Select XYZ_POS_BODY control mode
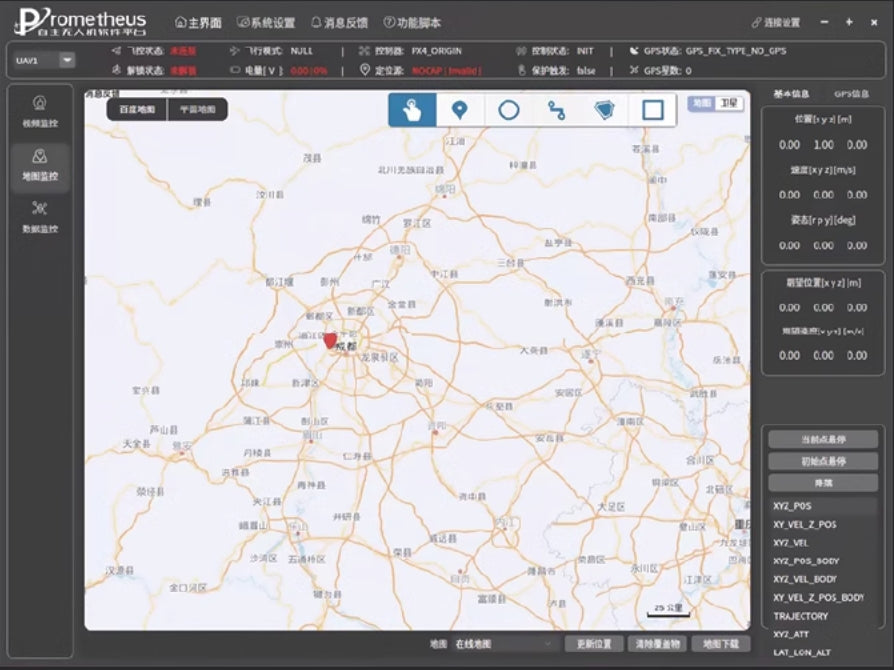 (823, 561)
